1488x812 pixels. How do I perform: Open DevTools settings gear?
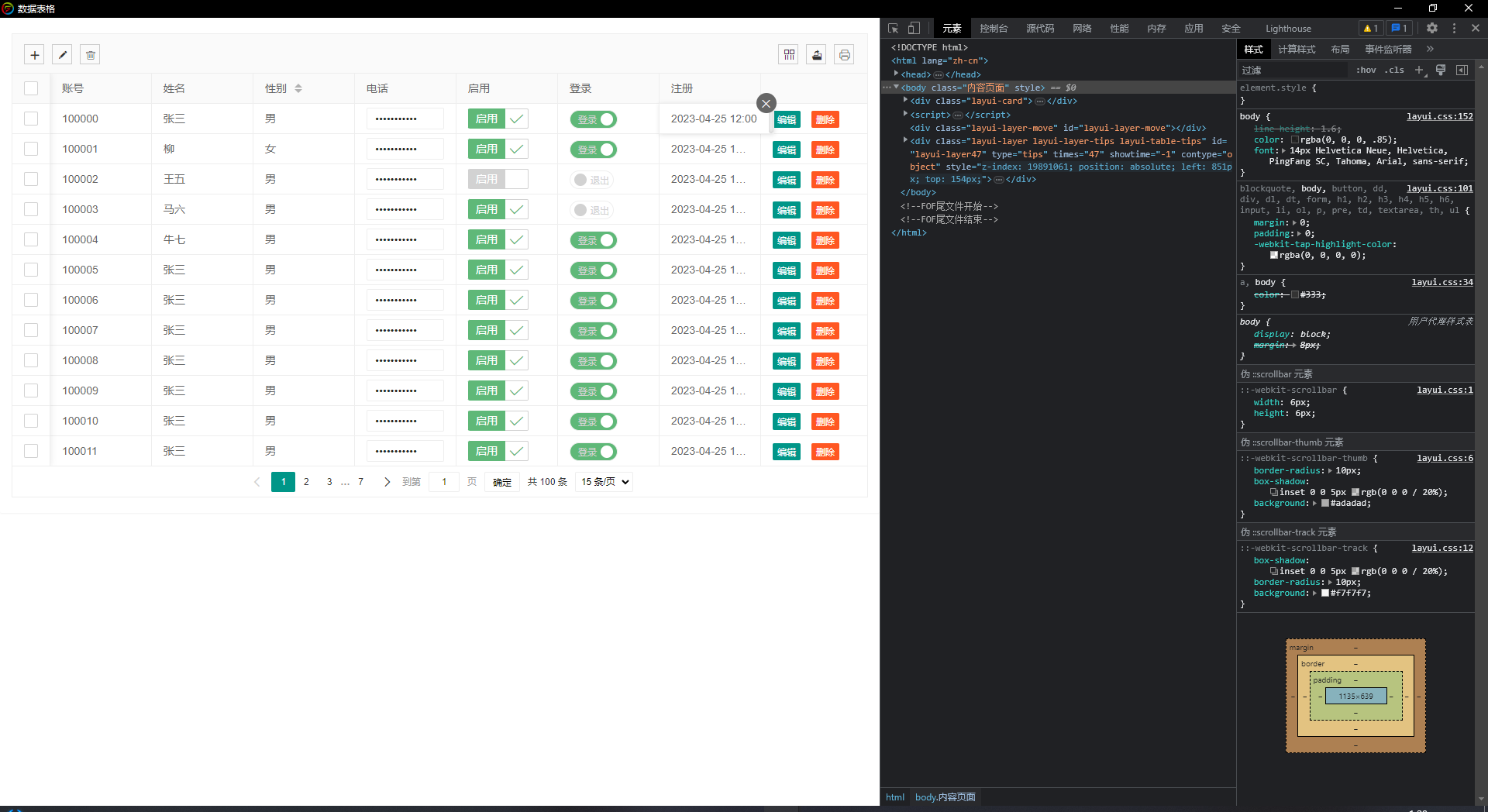coord(1432,28)
